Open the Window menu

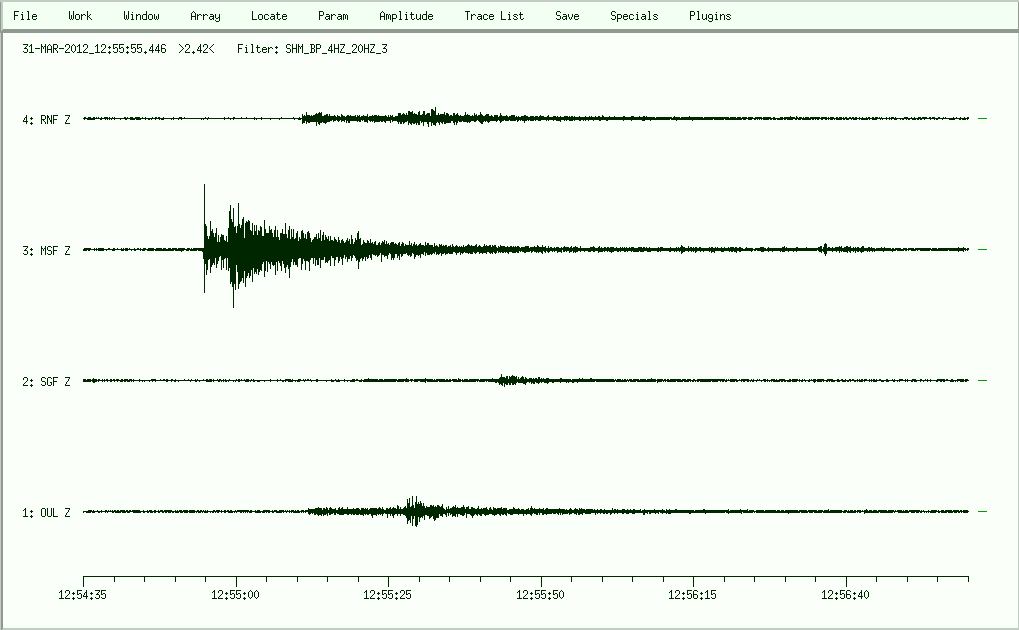(141, 16)
